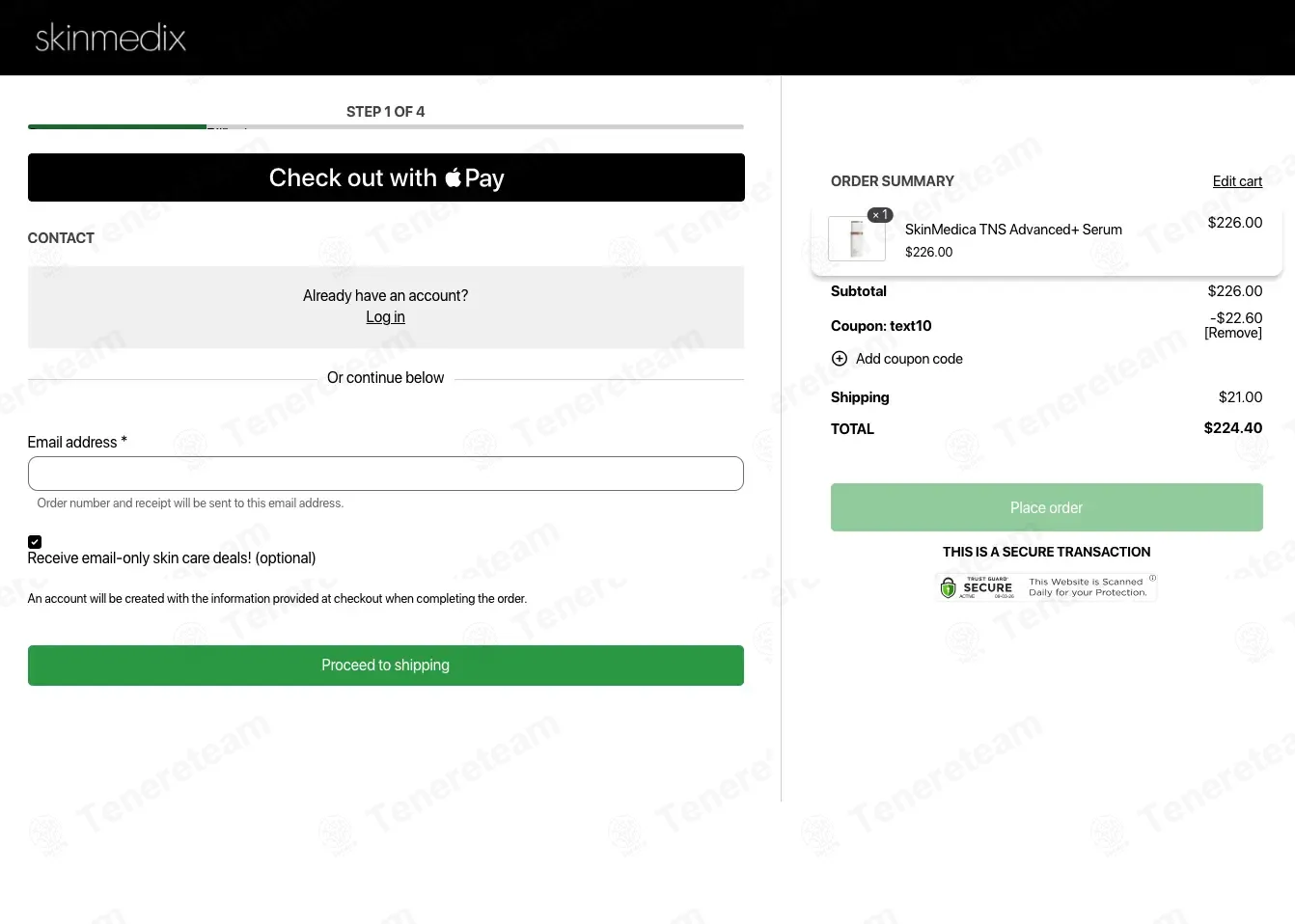This screenshot has height=924, width=1295.
Task: Click the Trust Guard shield icon
Action: [x=949, y=587]
